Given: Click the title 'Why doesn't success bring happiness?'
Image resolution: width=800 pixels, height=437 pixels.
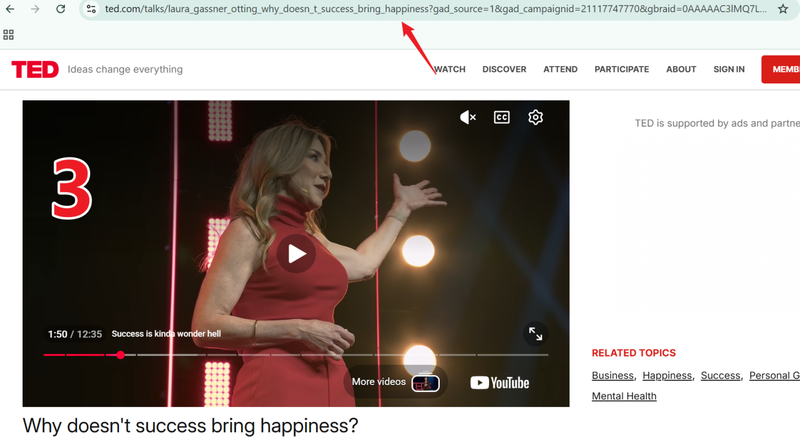Looking at the screenshot, I should point(190,425).
